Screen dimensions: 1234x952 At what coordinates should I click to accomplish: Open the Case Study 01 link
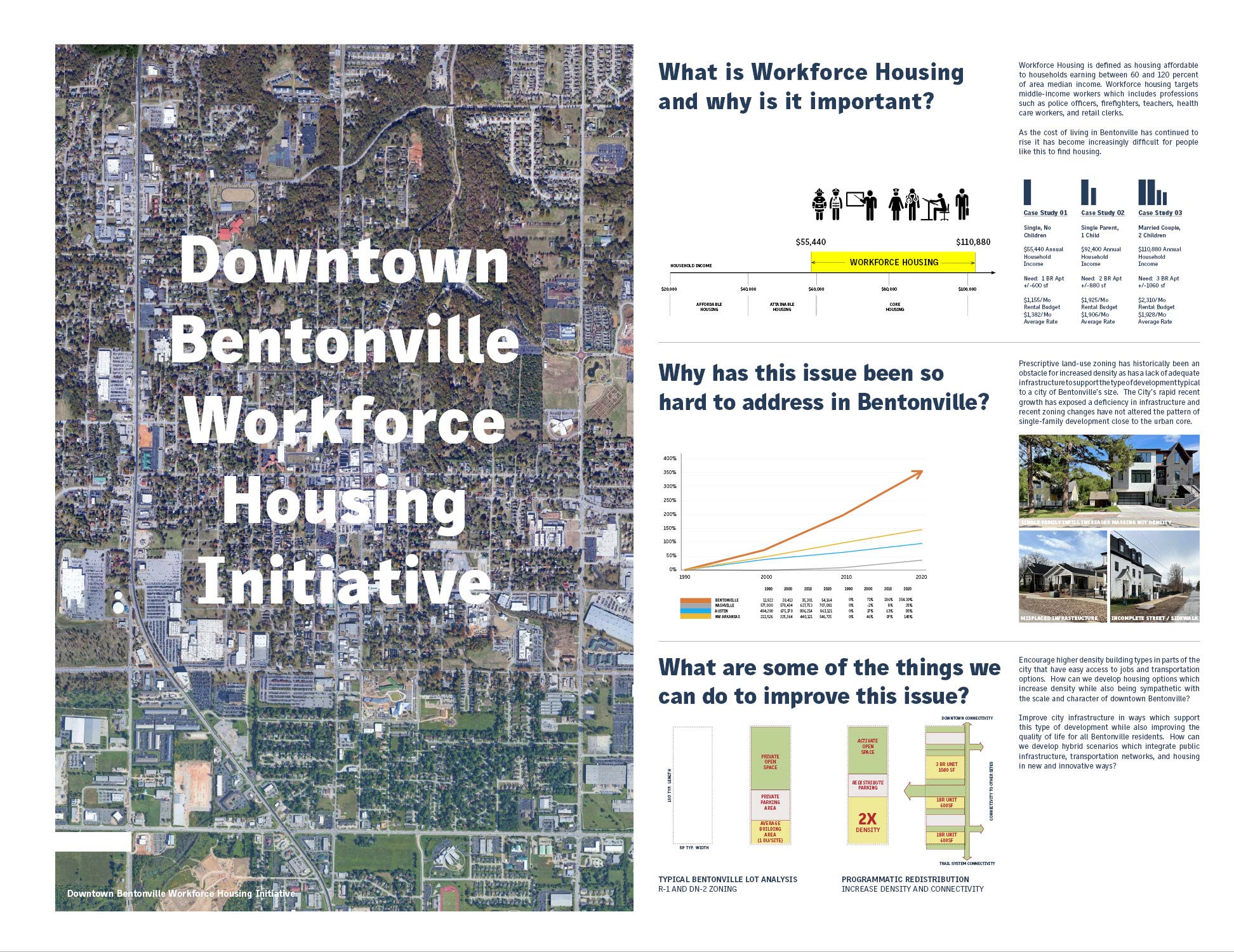(1045, 213)
